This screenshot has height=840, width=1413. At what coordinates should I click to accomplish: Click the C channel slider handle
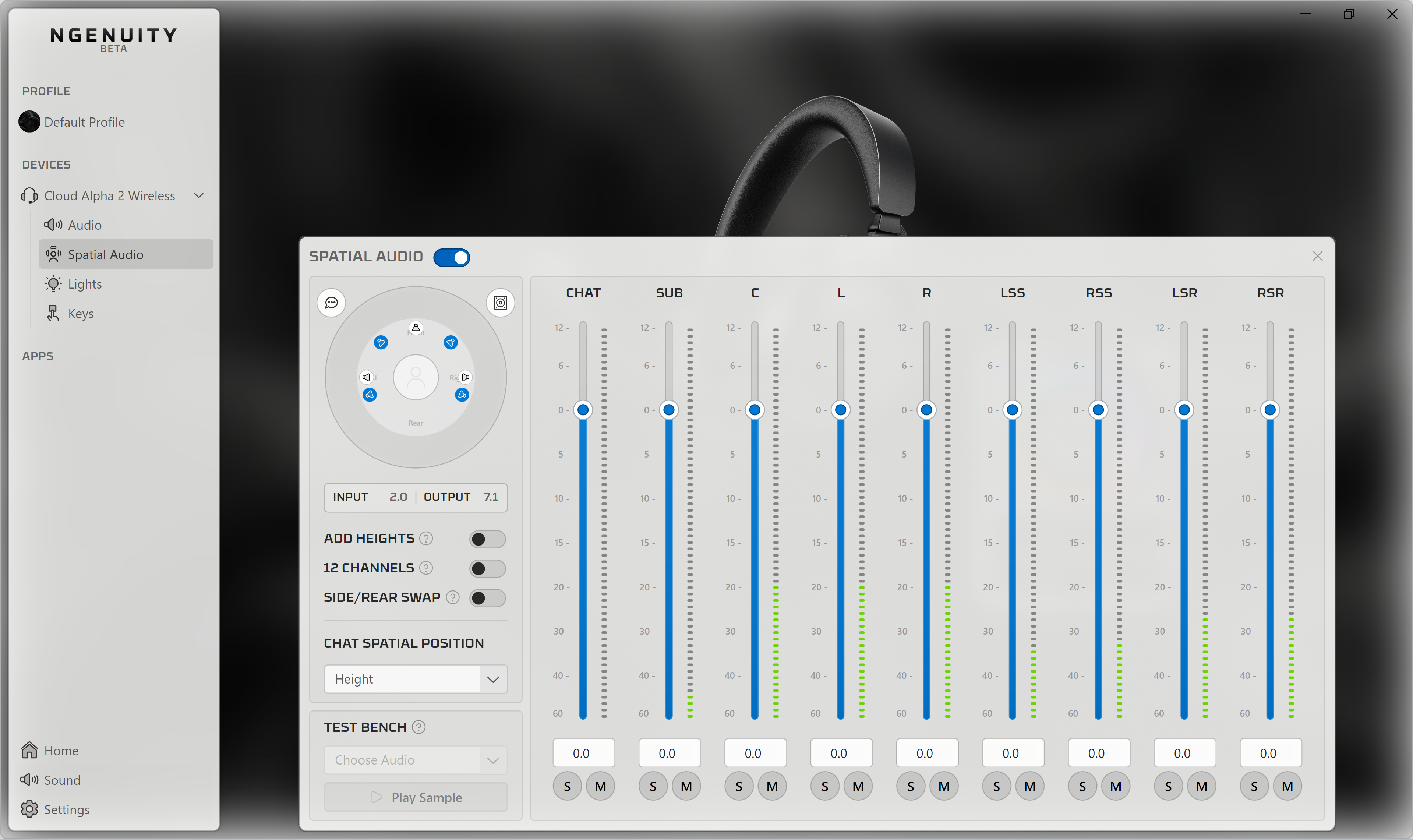click(x=754, y=410)
